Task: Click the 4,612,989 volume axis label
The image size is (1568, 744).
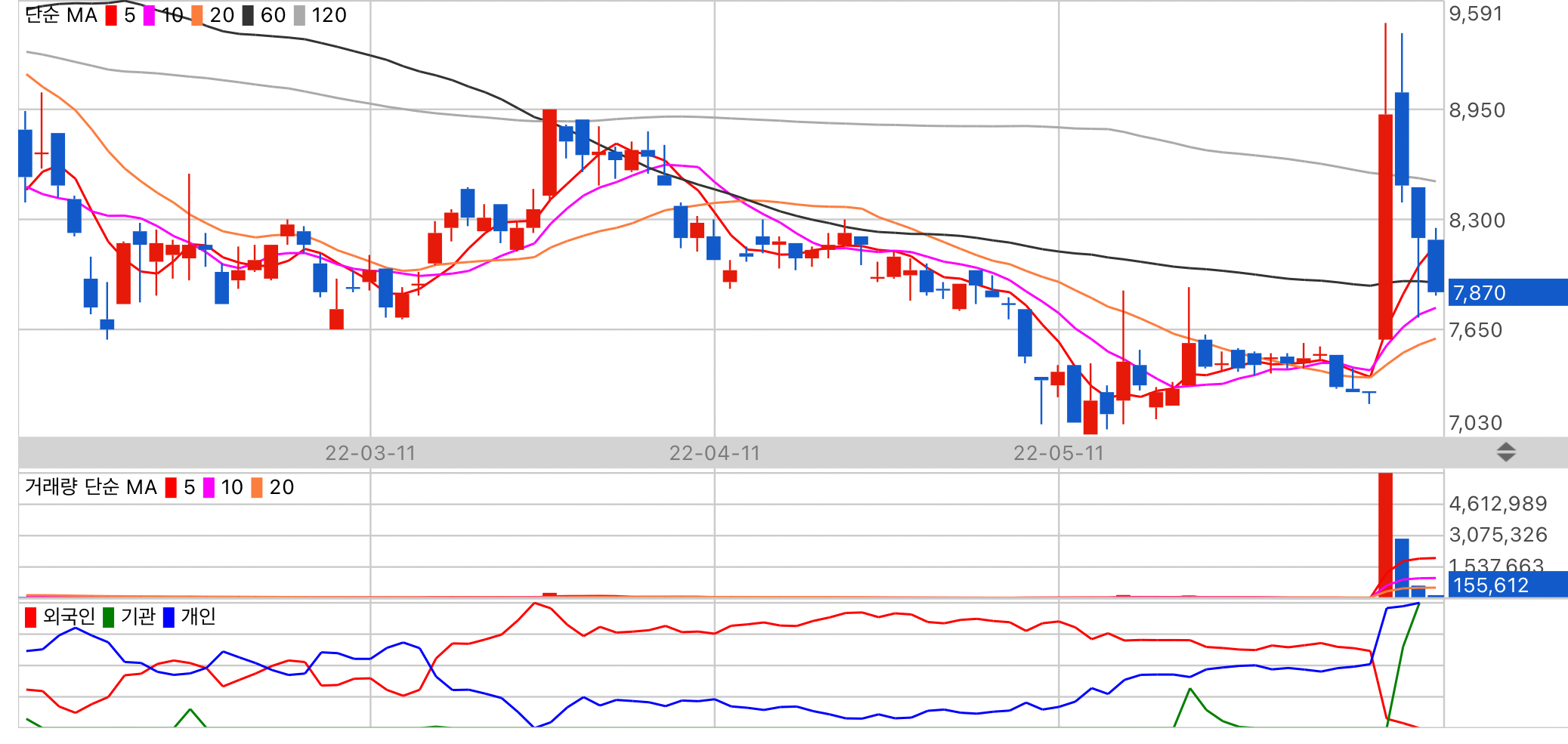Action: point(1498,504)
